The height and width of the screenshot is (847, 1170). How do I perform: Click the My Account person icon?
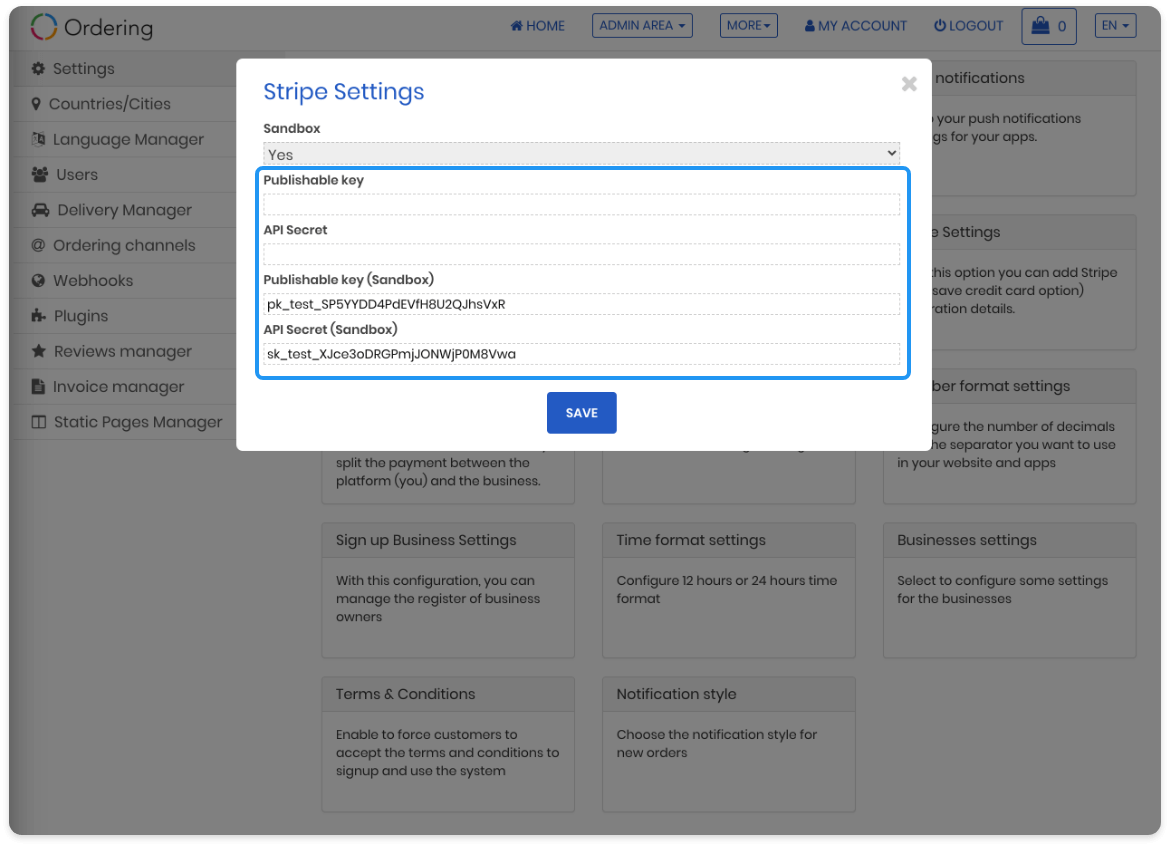tap(810, 25)
